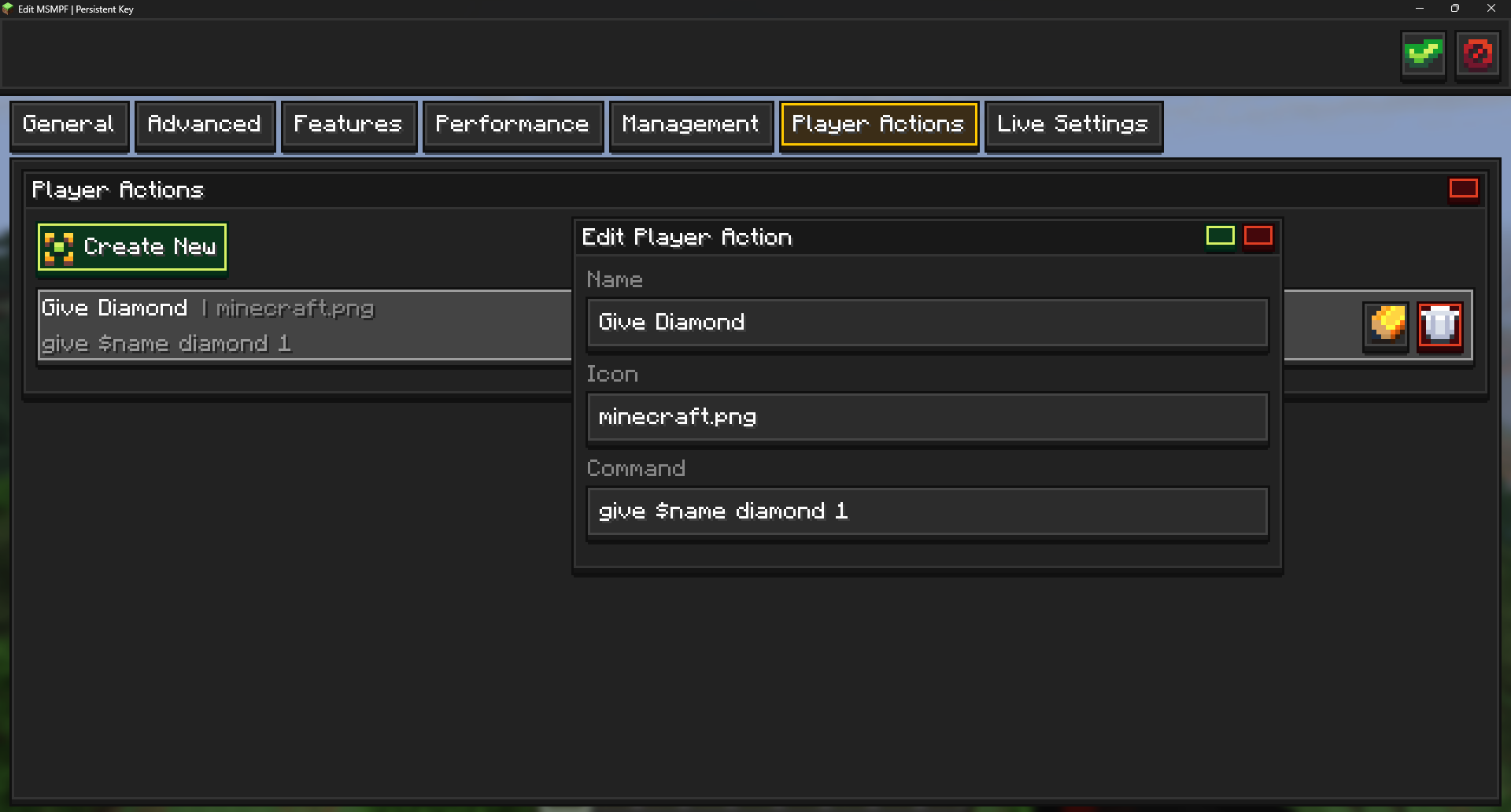The image size is (1511, 812).
Task: Select the Player Actions tab
Action: (x=878, y=124)
